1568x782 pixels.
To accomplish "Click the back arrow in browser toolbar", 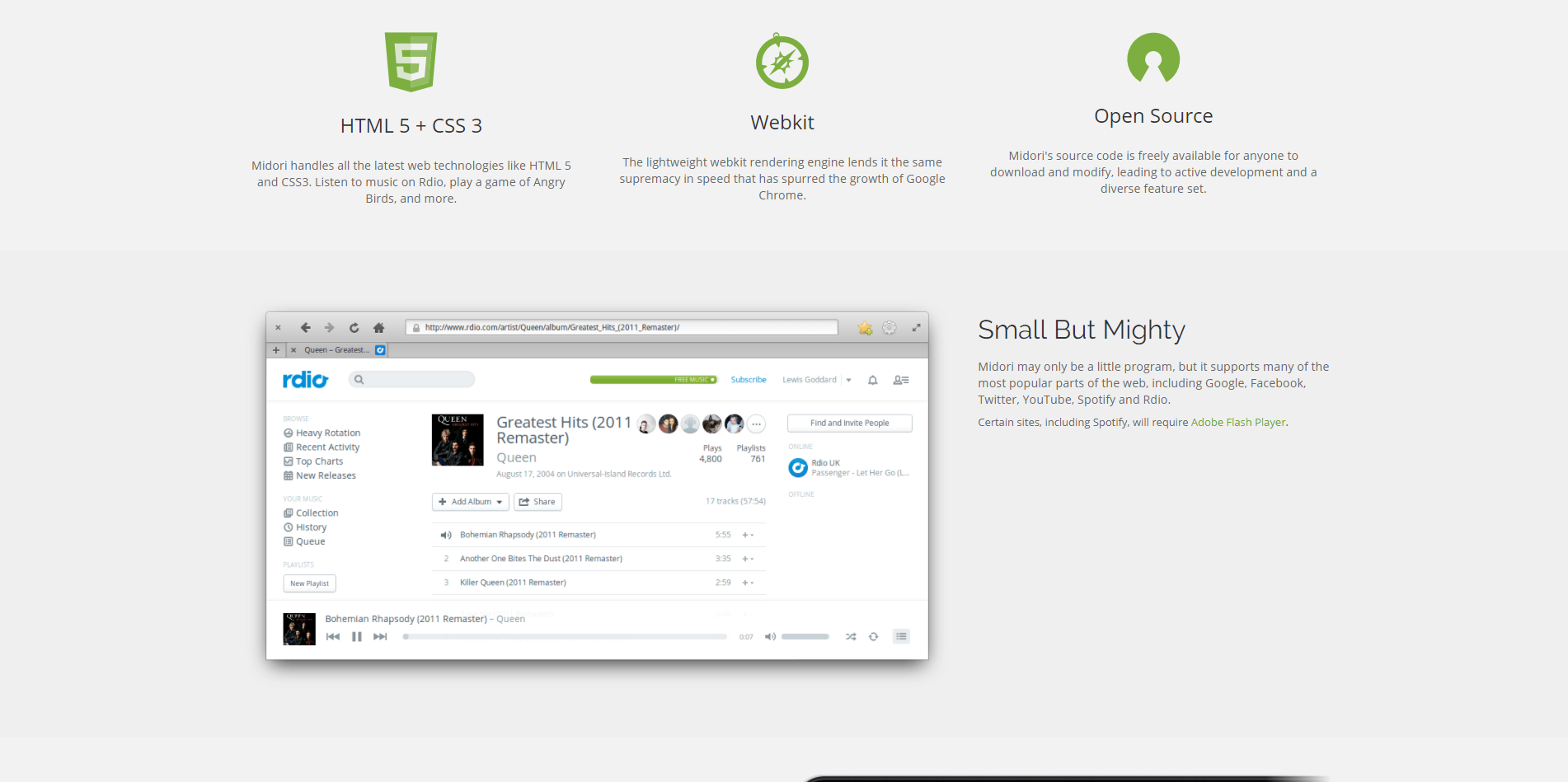I will (305, 327).
